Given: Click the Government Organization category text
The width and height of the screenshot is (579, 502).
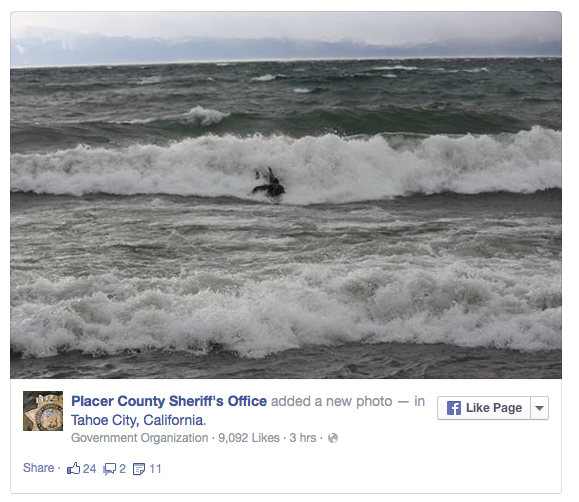Looking at the screenshot, I should click(x=140, y=438).
